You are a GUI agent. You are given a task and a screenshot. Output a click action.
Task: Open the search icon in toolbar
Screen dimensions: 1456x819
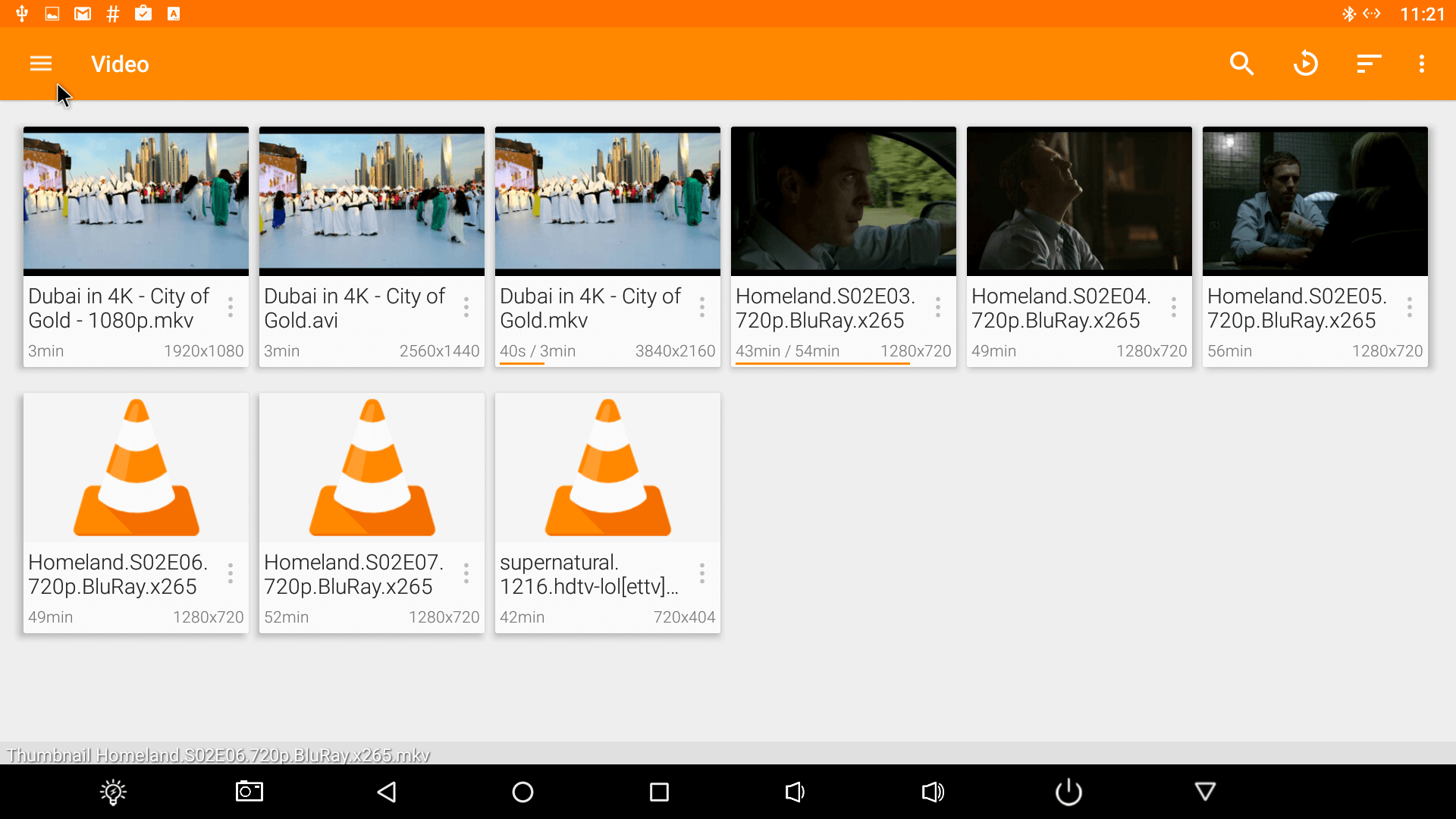tap(1241, 64)
